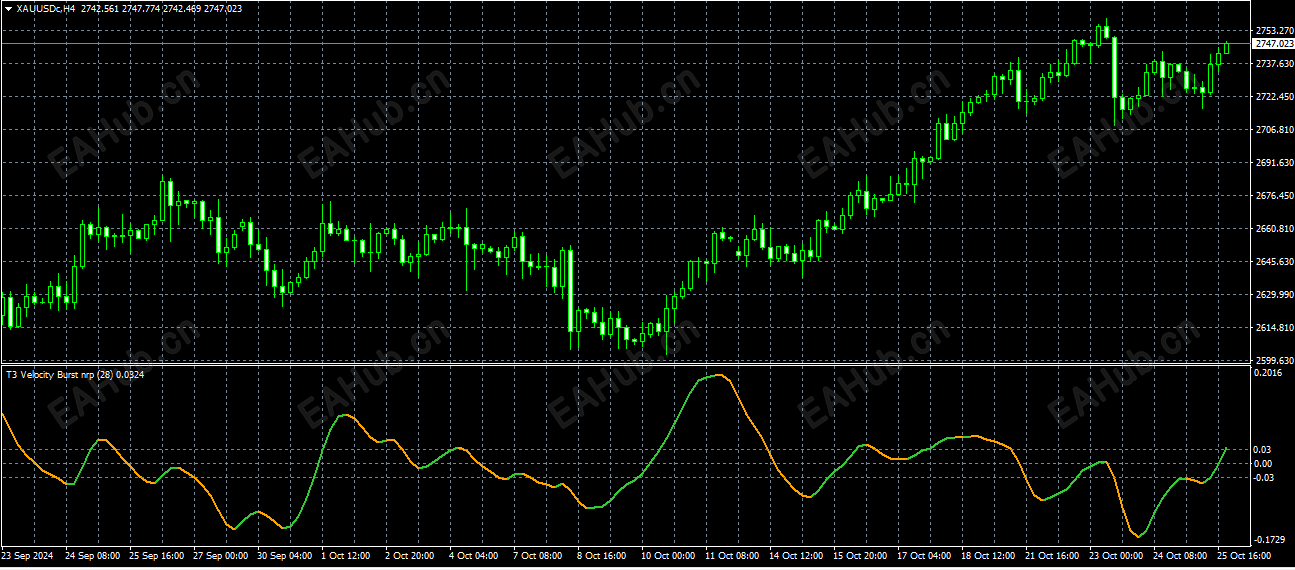Click the 27 Sep 00:00 time label
The width and height of the screenshot is (1295, 570).
(x=220, y=555)
